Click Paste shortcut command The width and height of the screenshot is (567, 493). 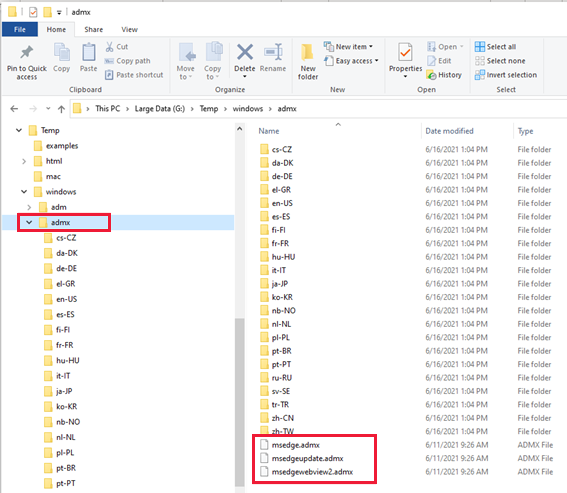134,75
